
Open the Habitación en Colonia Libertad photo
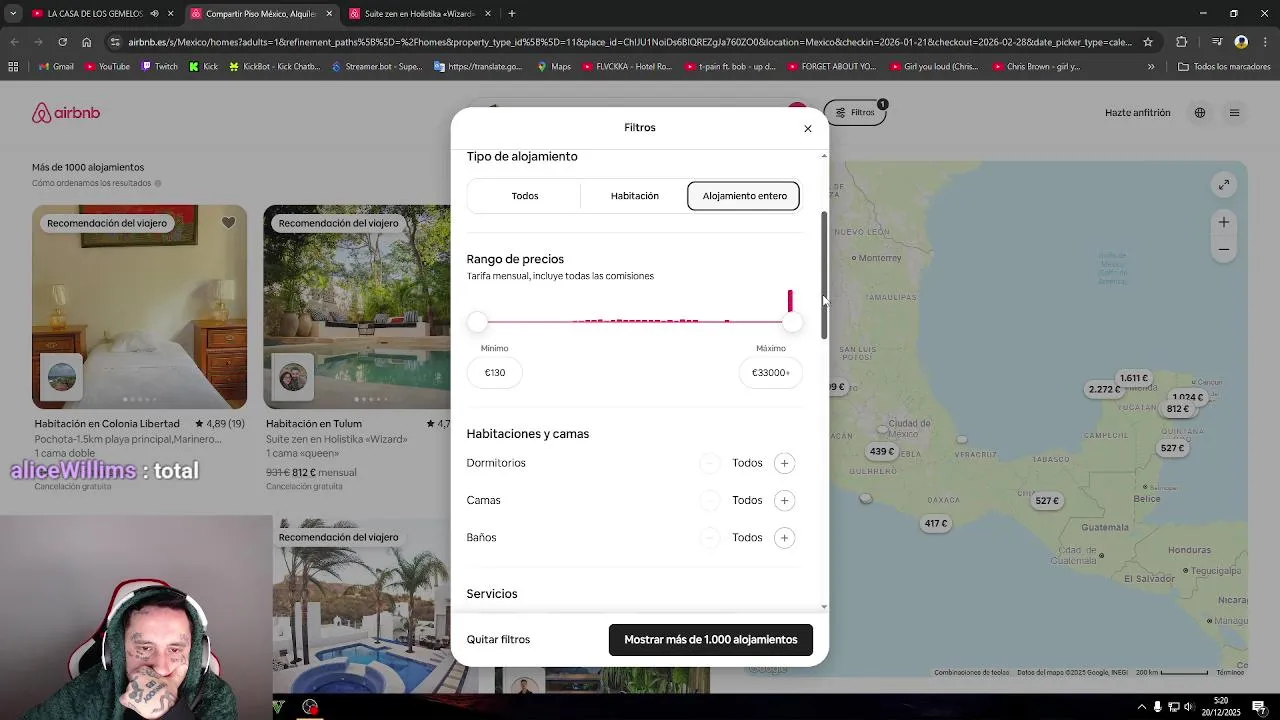click(139, 307)
